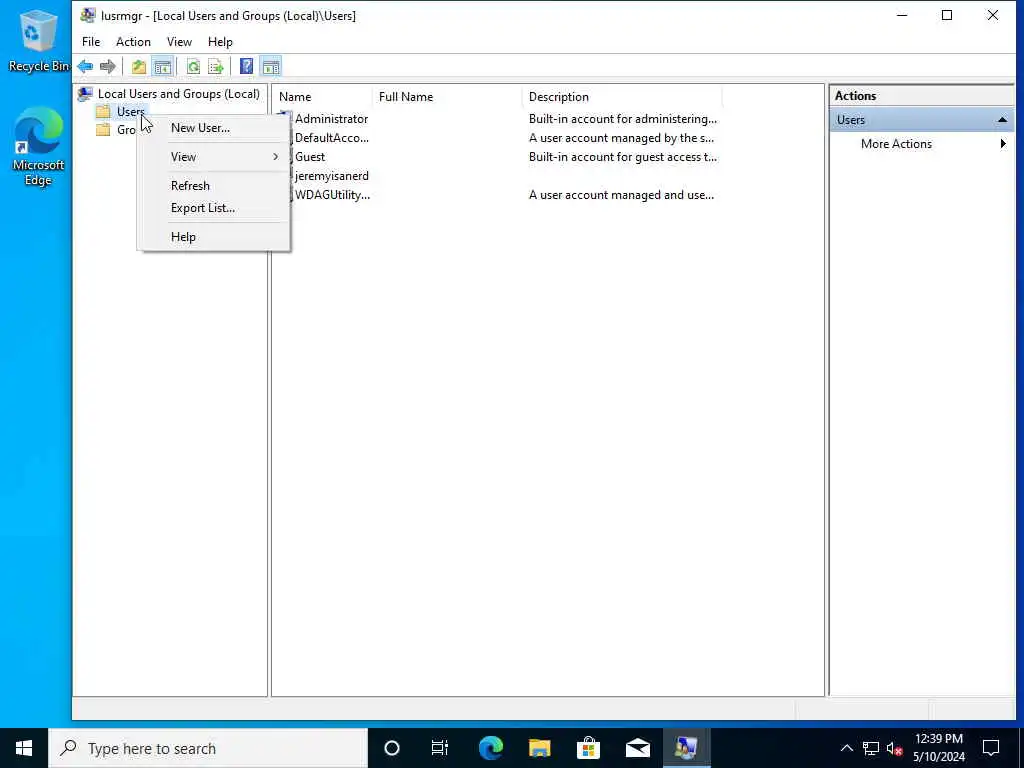Toggle Show/Hide Console Tree toolbar icon
The height and width of the screenshot is (768, 1024).
pos(163,67)
